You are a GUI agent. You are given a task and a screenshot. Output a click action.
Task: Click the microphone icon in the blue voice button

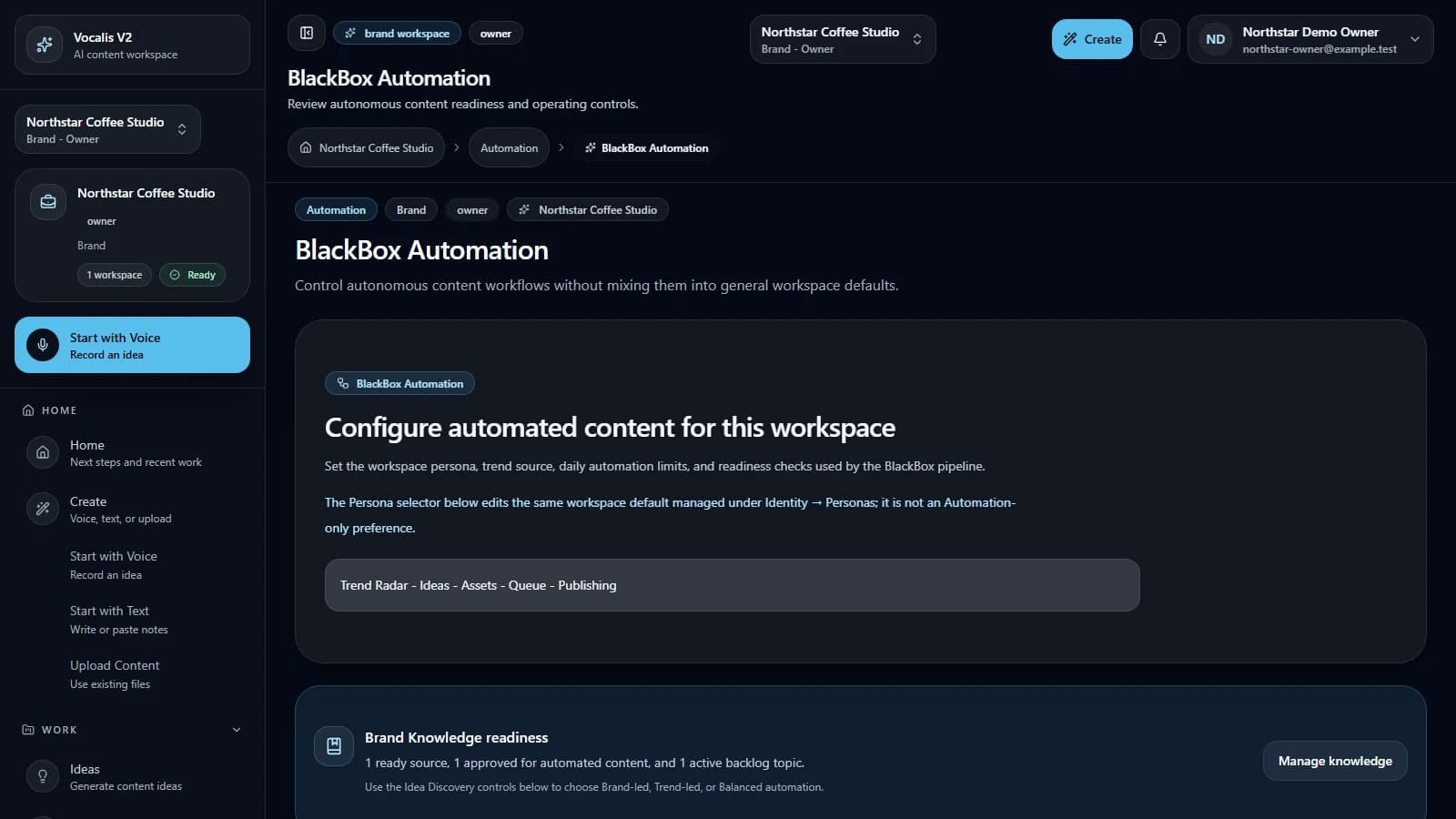tap(42, 345)
